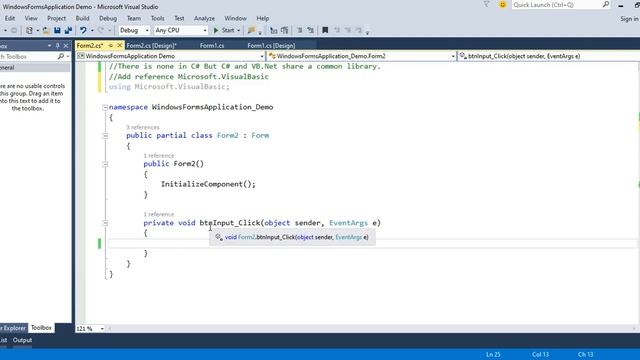Viewport: 640px width, 360px height.
Task: Close the Form2.cs tab
Action: [x=120, y=45]
